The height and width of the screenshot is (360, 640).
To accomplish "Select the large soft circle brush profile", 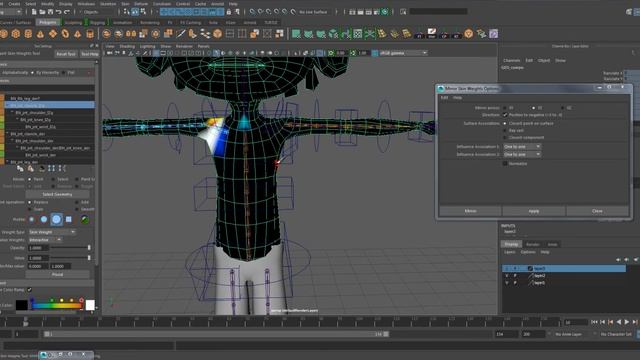I will click(x=56, y=220).
